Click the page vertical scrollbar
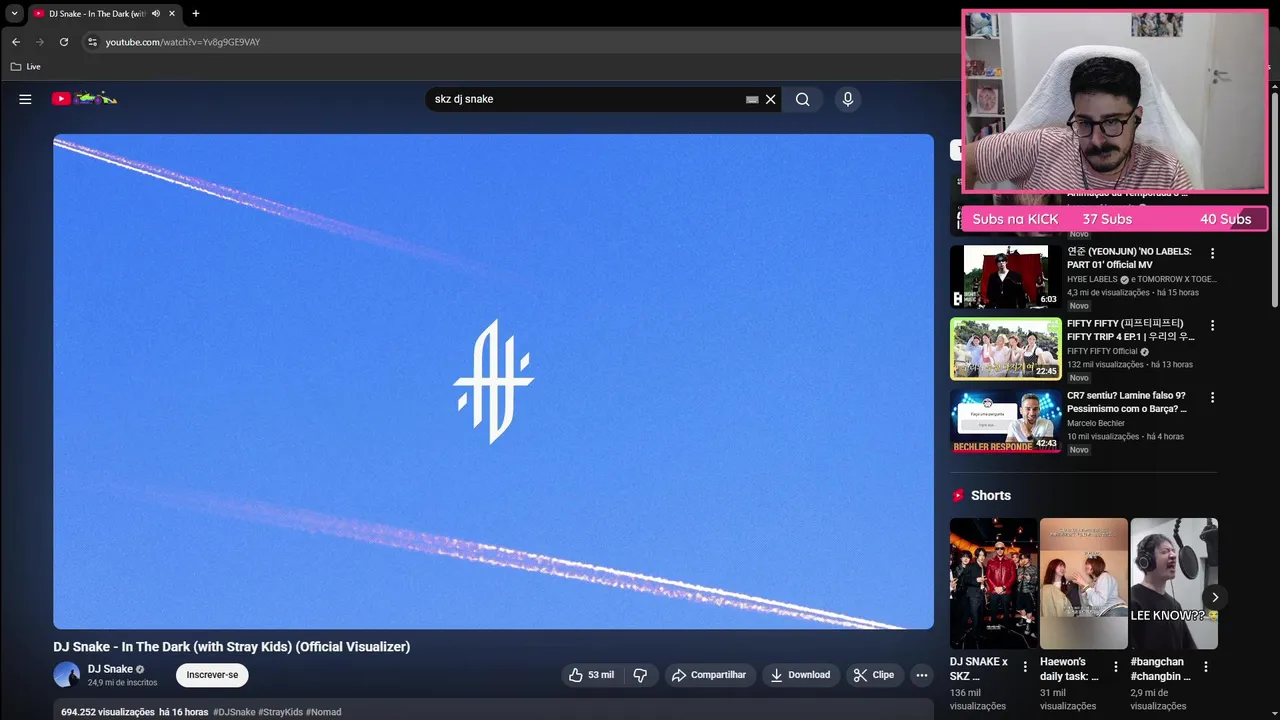The height and width of the screenshot is (720, 1280). click(1275, 200)
